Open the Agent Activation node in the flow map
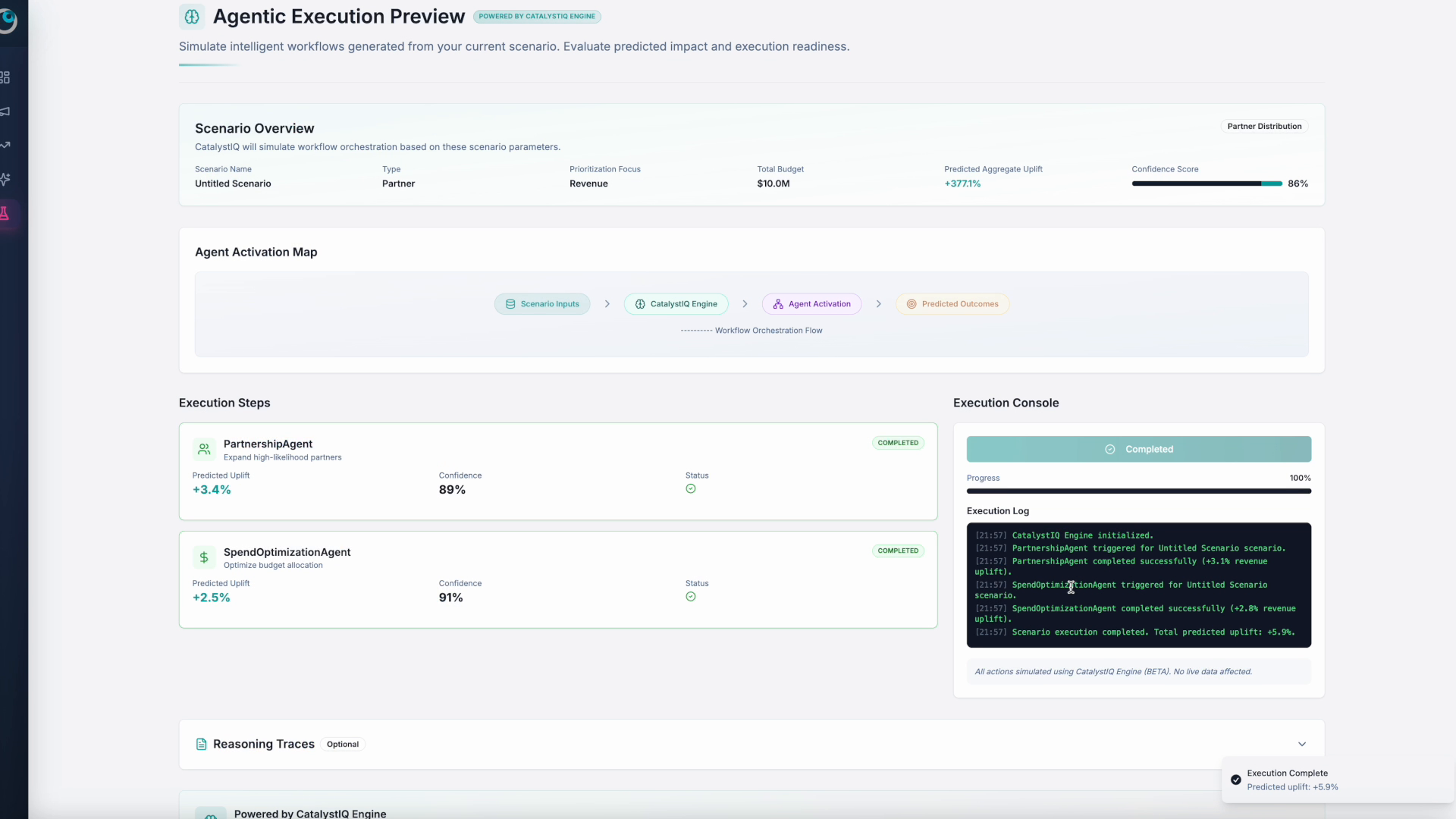This screenshot has height=819, width=1456. [x=811, y=303]
